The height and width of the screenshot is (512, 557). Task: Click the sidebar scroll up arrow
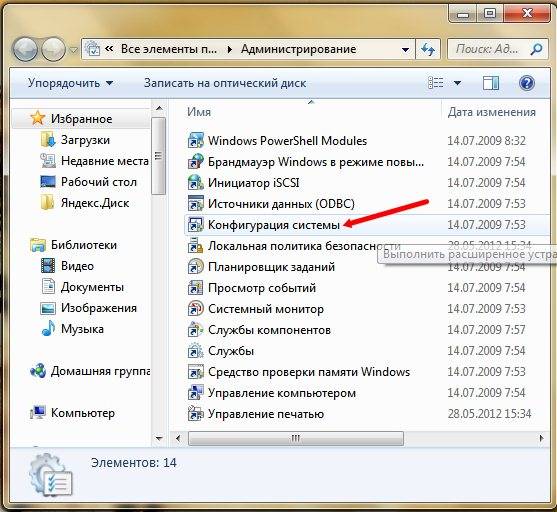tap(159, 108)
